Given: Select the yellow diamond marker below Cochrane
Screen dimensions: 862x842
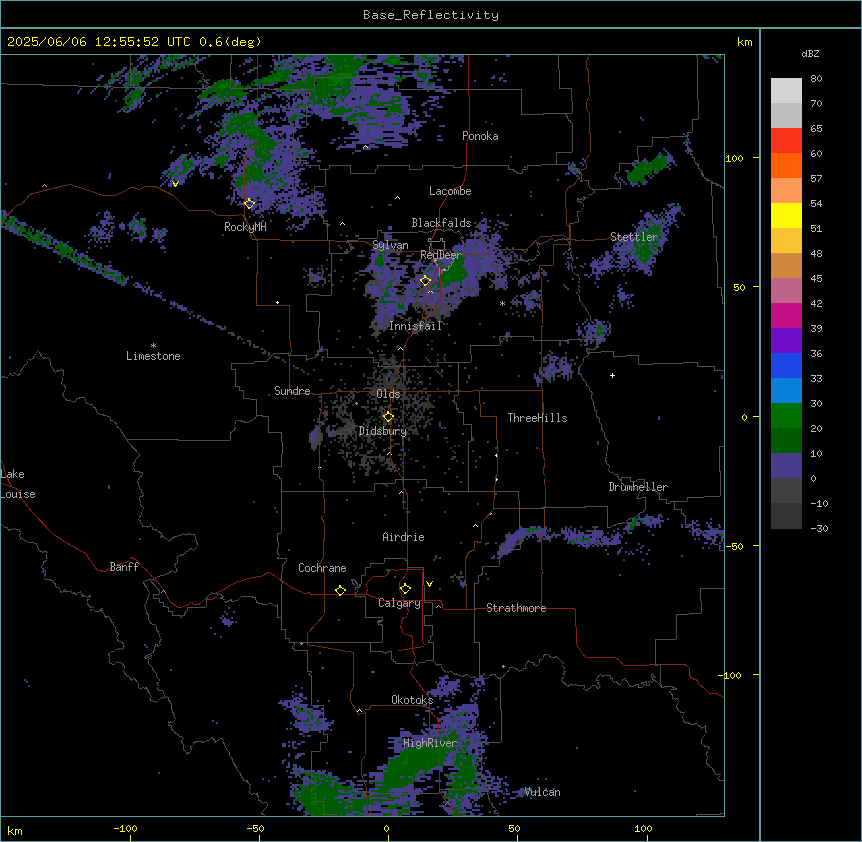Looking at the screenshot, I should (x=340, y=590).
